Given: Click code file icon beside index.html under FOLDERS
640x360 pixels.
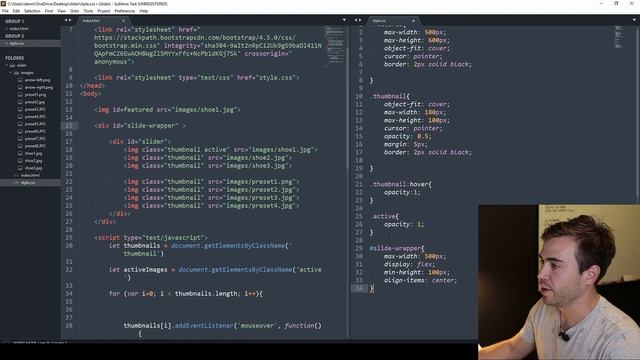Looking at the screenshot, I should pyautogui.click(x=17, y=176).
